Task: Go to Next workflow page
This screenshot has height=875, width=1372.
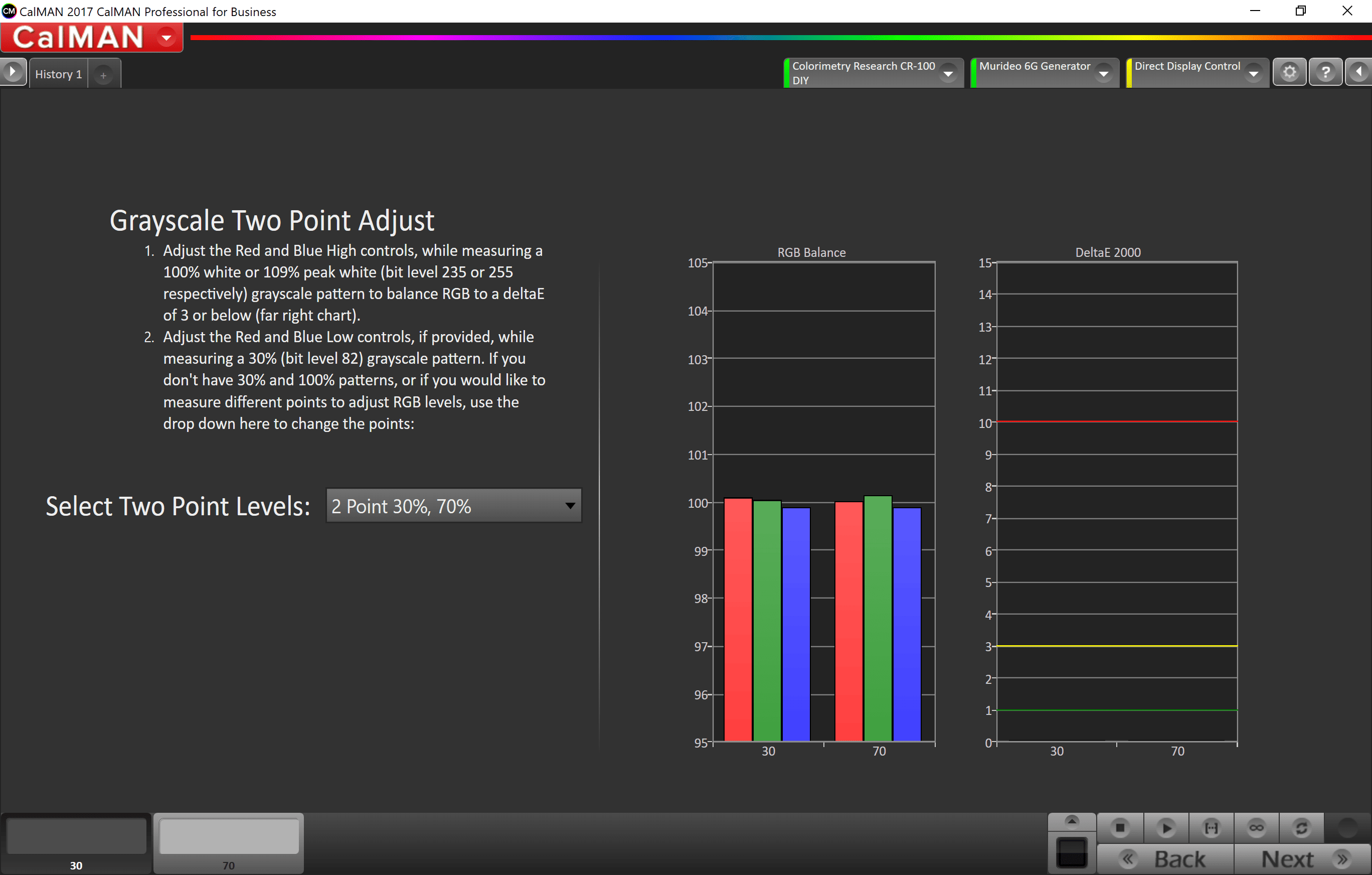Action: (x=1302, y=859)
